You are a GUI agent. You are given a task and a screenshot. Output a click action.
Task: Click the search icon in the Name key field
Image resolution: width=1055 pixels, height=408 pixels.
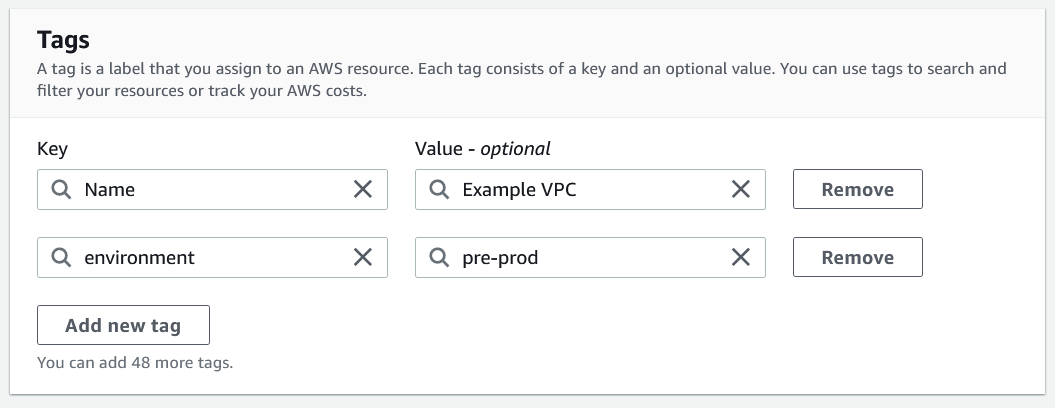[61, 189]
